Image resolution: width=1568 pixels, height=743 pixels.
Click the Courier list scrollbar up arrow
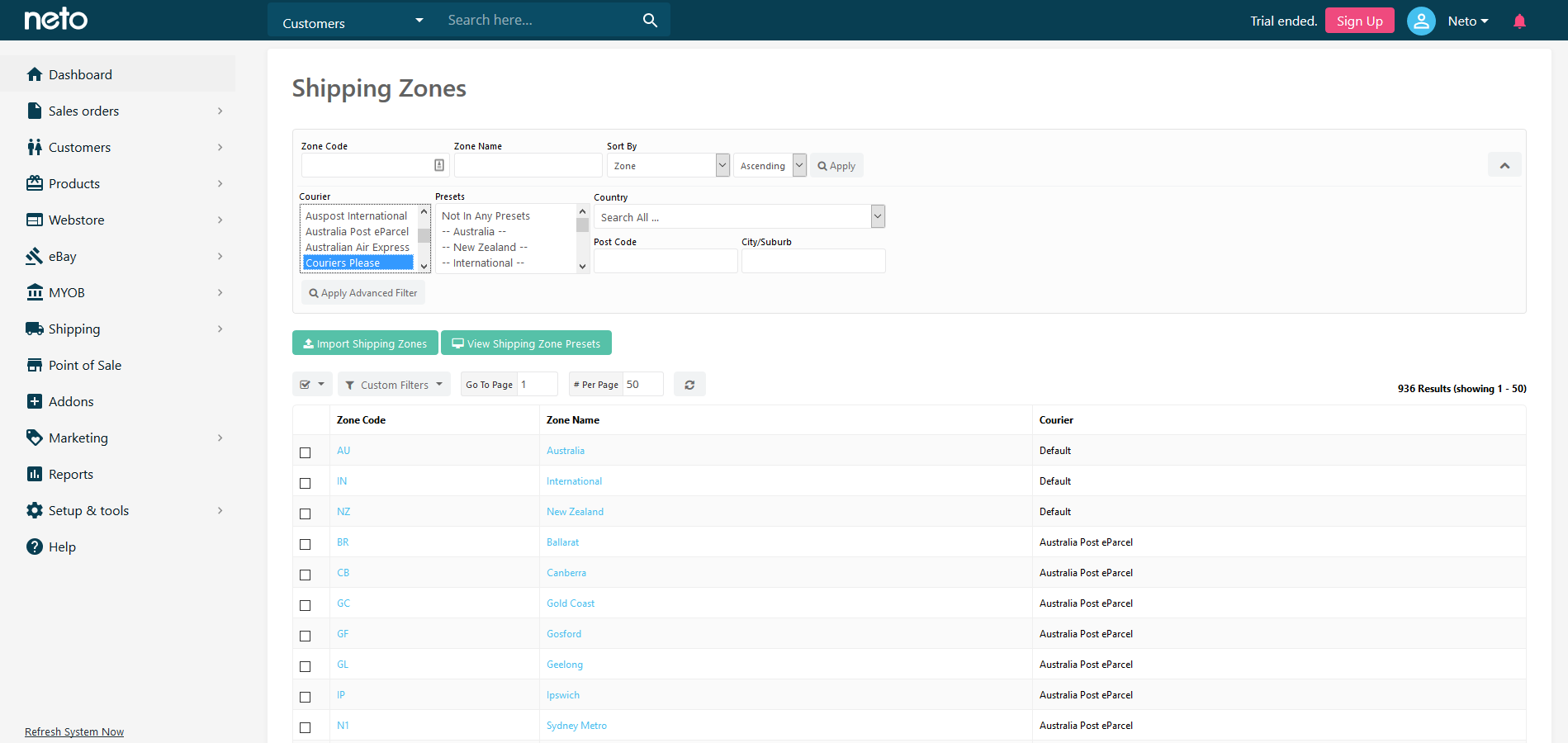[x=424, y=211]
